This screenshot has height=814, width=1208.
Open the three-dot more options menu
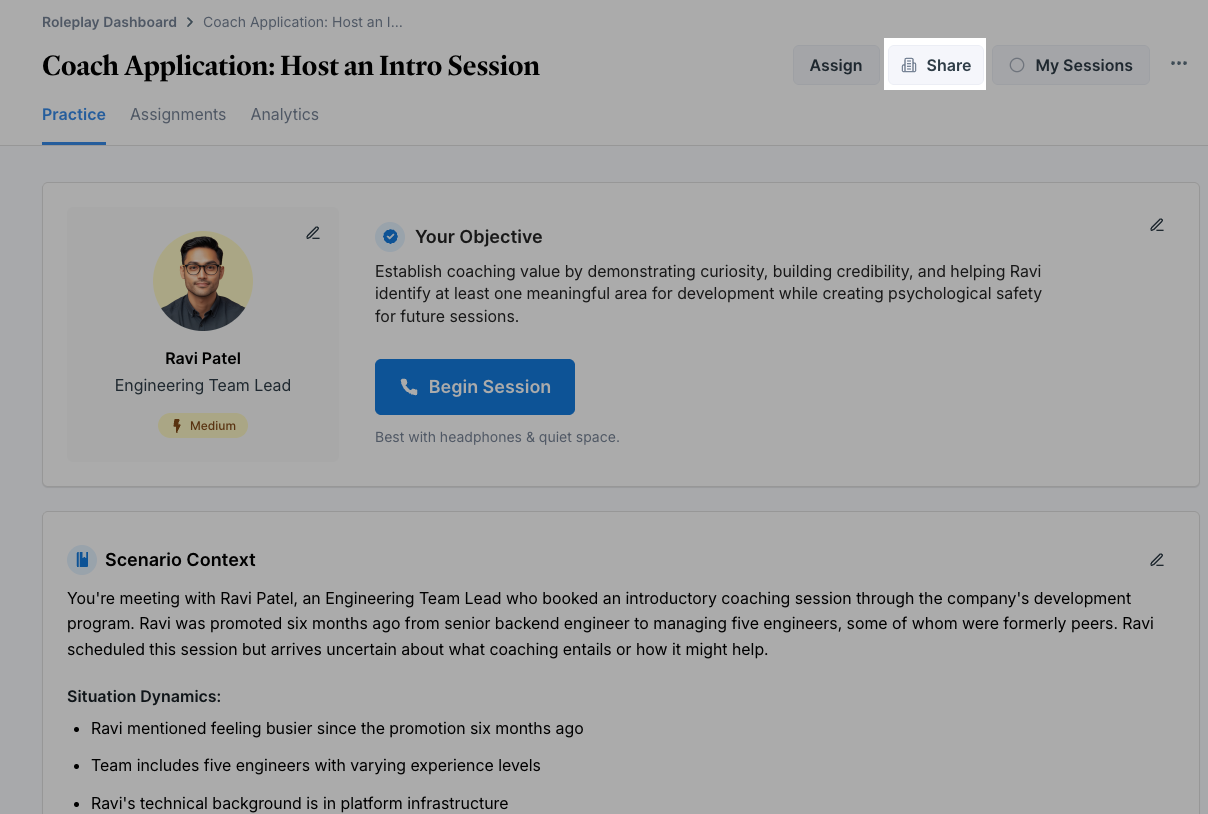pos(1179,65)
